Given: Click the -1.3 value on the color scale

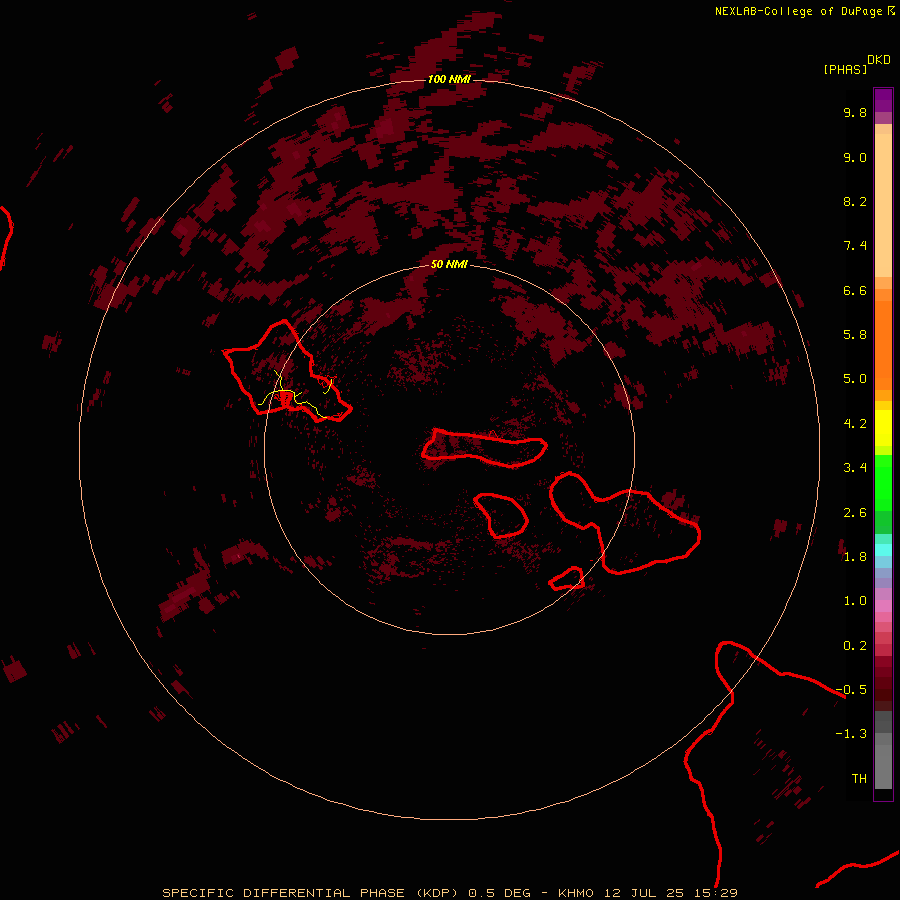Looking at the screenshot, I should click(851, 734).
